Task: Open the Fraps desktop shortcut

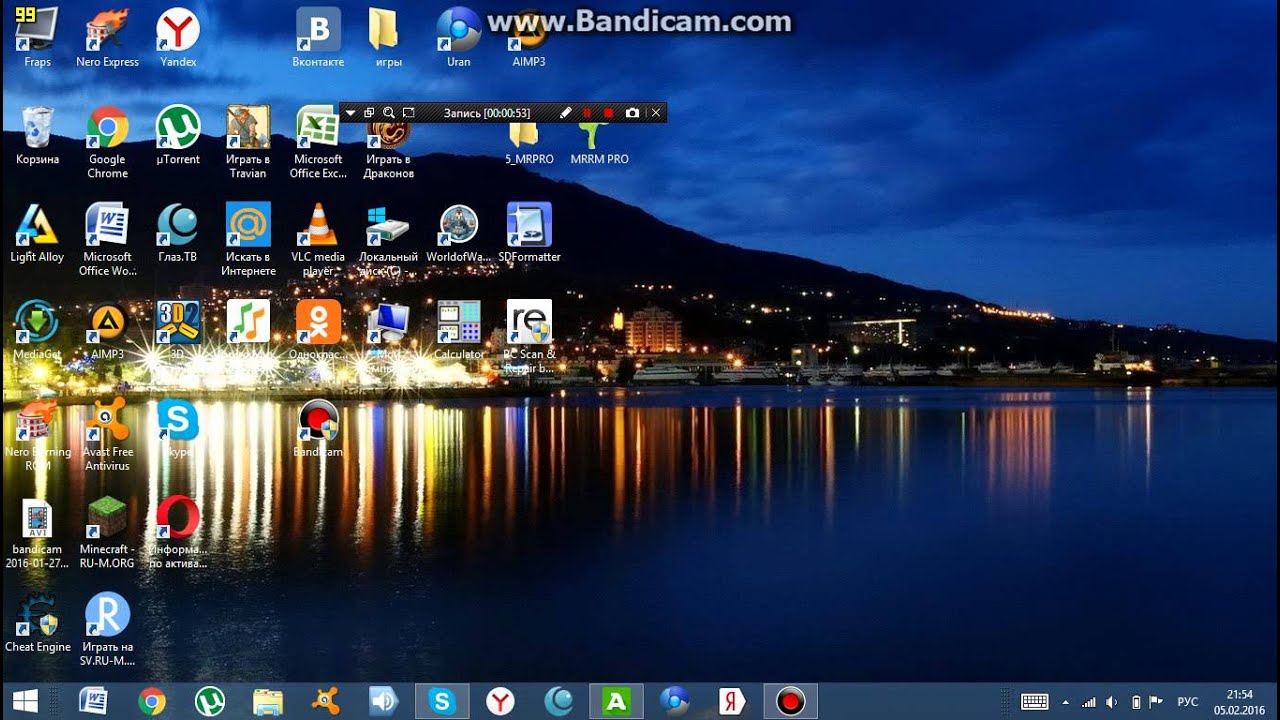Action: click(37, 38)
